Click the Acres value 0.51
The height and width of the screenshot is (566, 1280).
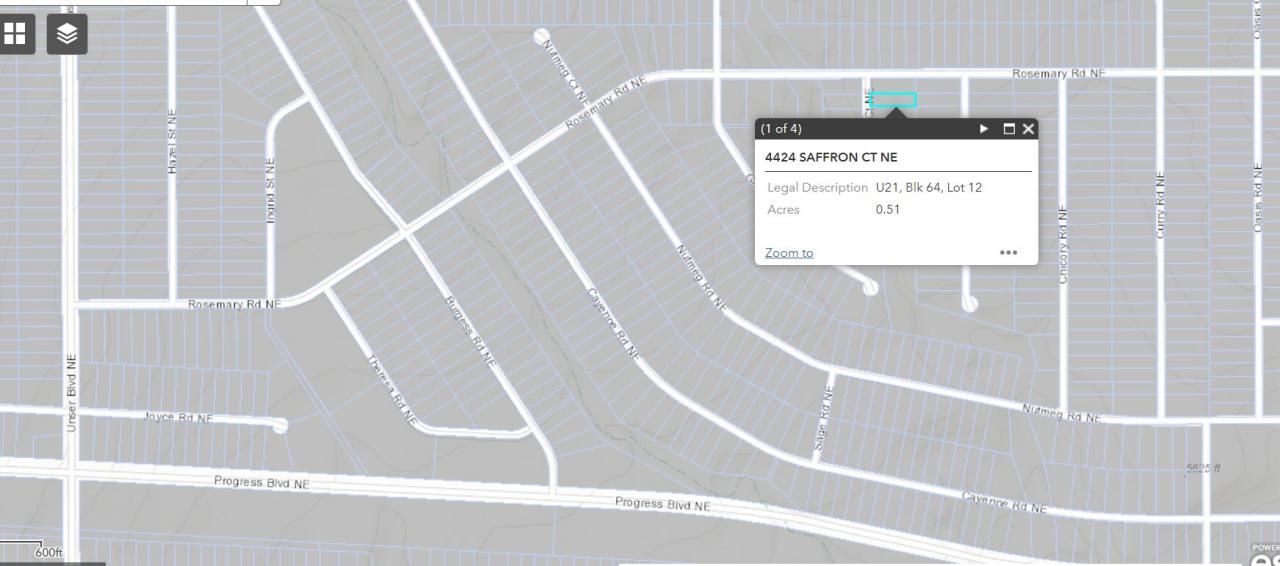point(887,209)
